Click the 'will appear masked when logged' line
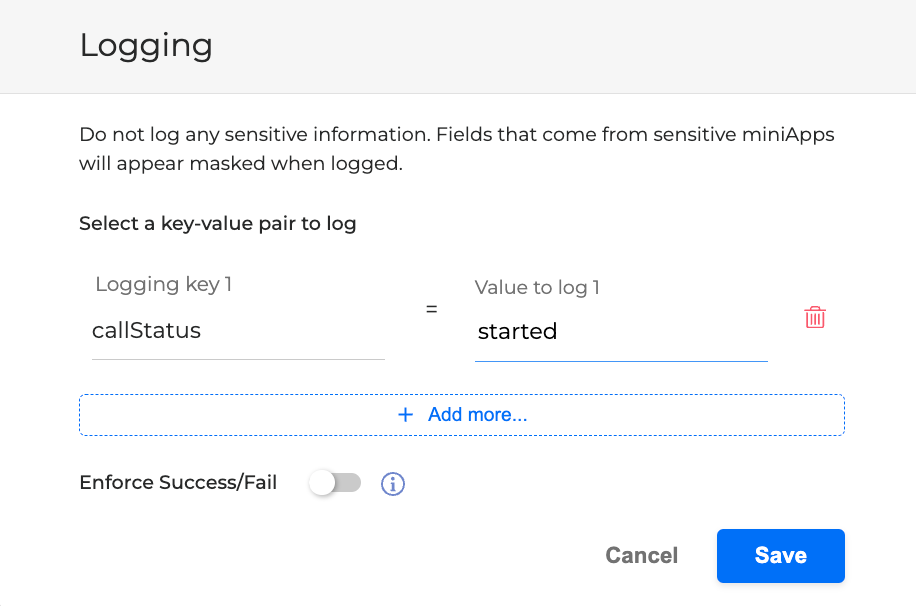 click(240, 164)
